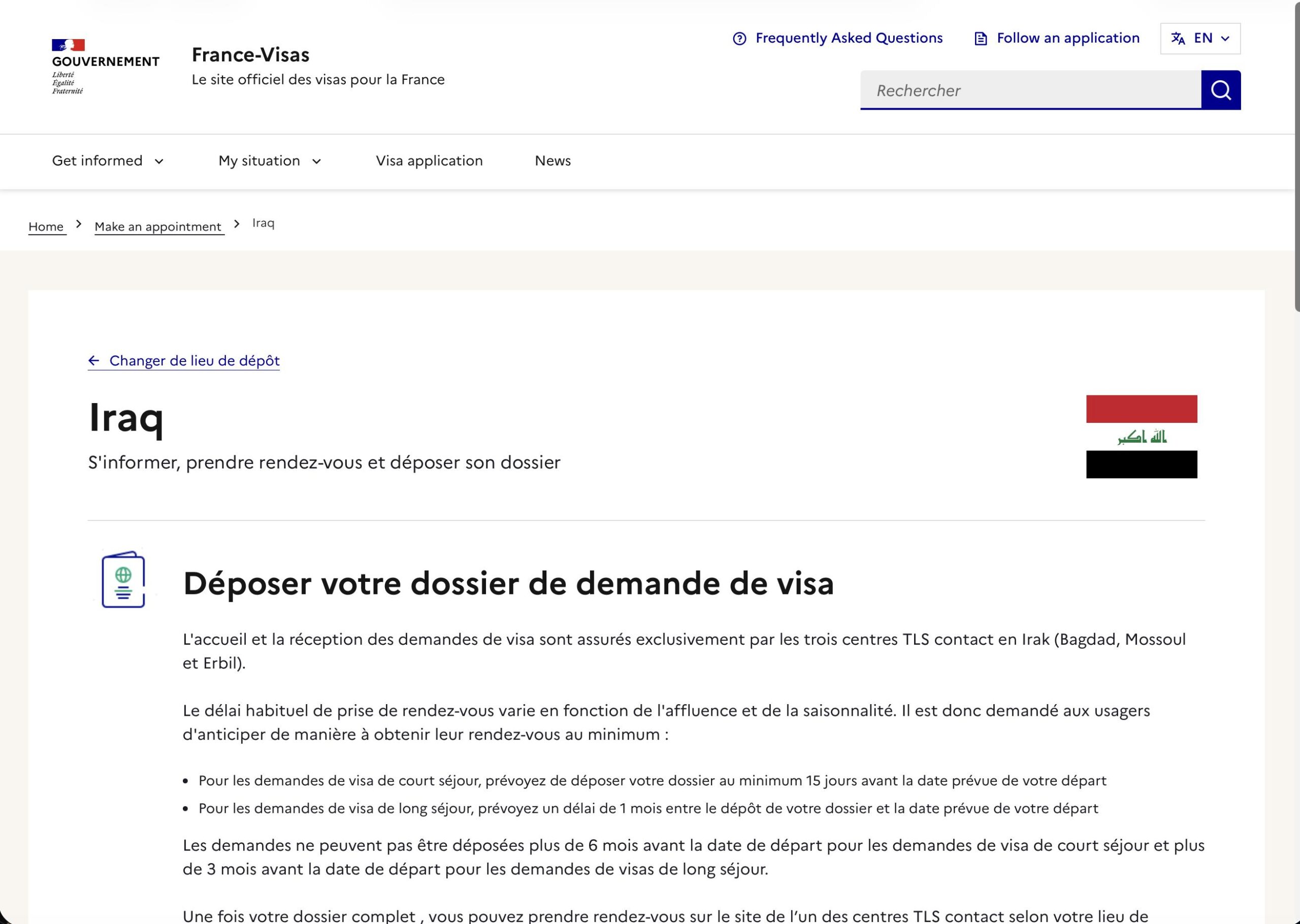Click the translate language icon
This screenshot has width=1300, height=924.
[1178, 39]
